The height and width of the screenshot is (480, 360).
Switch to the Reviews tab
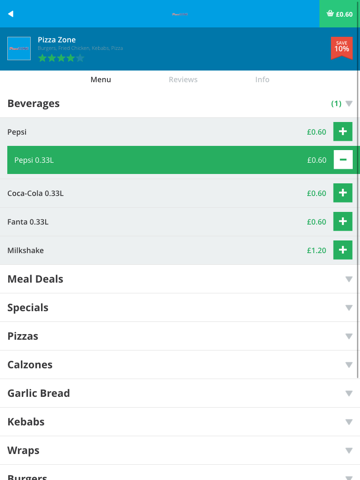pyautogui.click(x=183, y=80)
